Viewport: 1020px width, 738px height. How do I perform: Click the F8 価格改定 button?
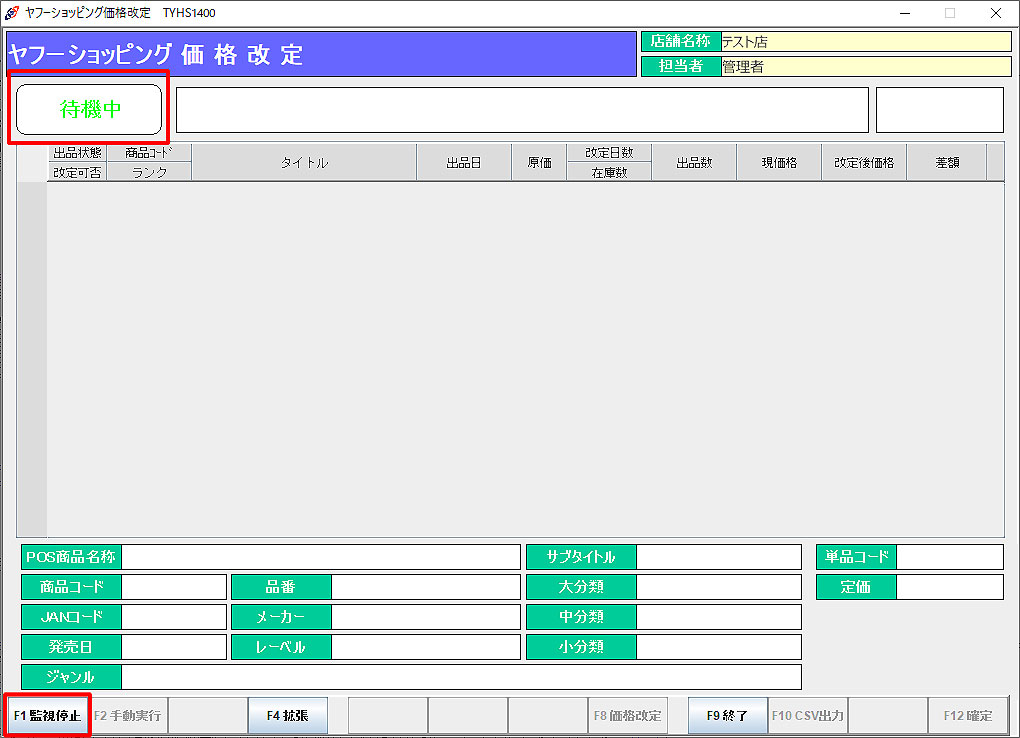tap(627, 716)
